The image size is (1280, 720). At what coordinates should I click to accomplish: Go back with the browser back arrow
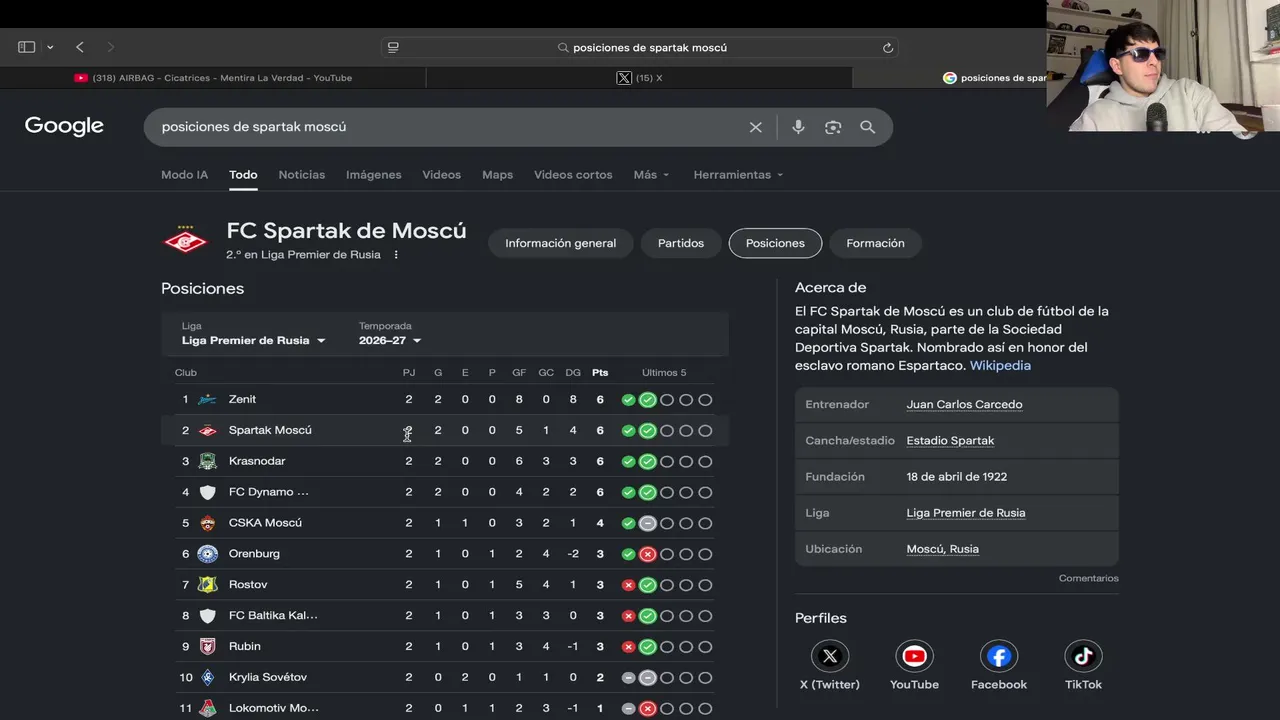tap(80, 47)
